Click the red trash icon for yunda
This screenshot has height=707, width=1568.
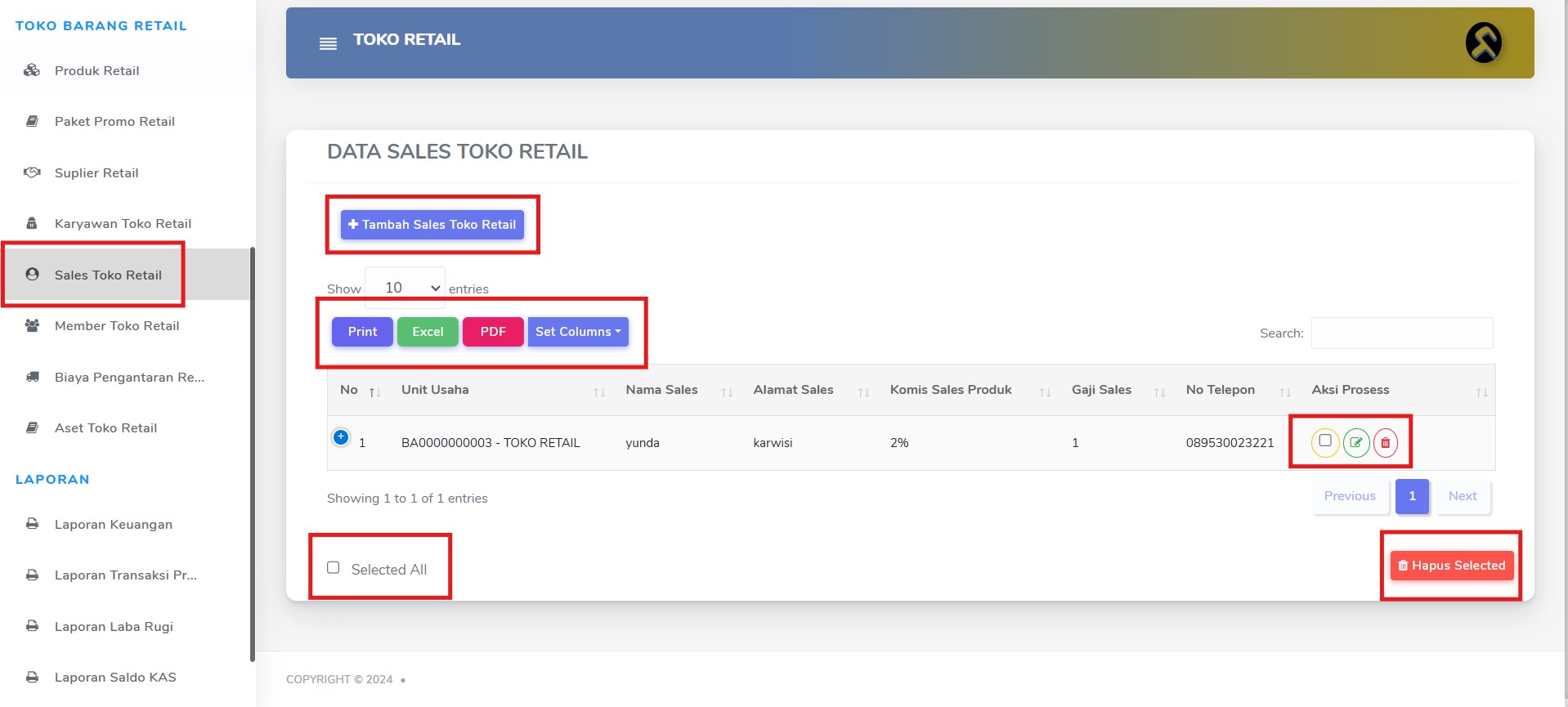[x=1385, y=443]
